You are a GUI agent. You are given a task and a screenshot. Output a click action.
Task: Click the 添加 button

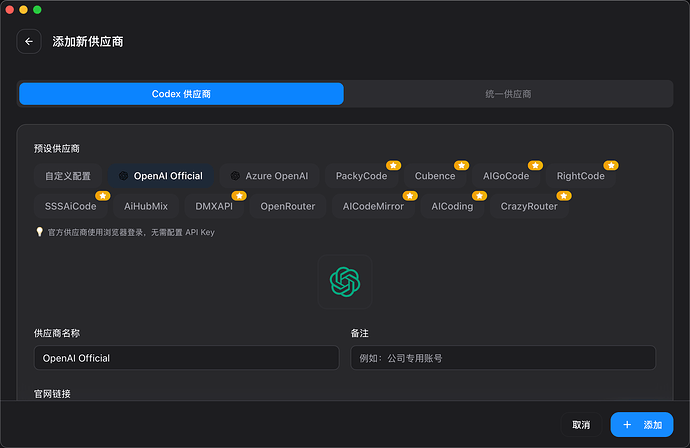coord(642,425)
